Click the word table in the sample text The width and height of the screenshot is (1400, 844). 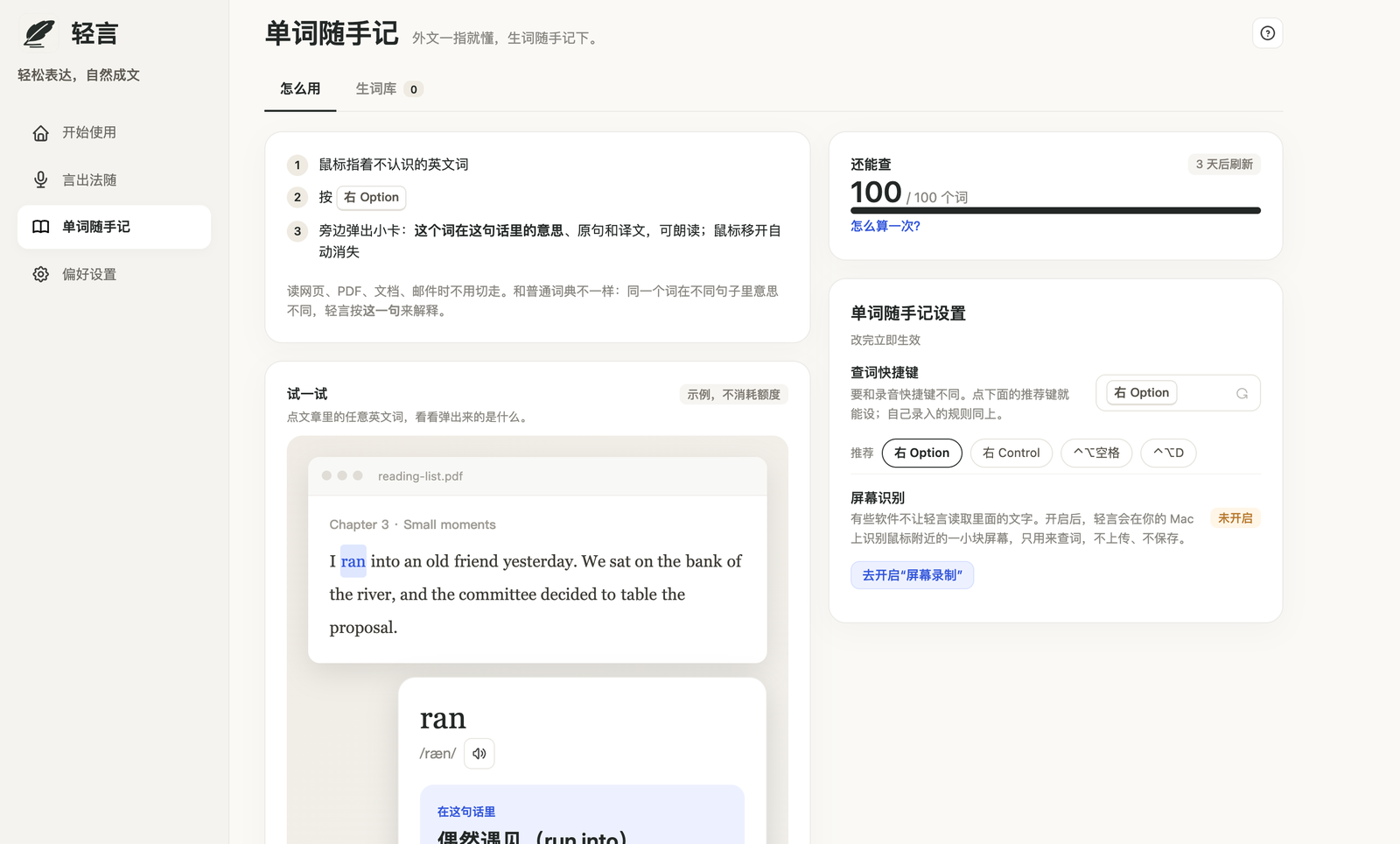(x=639, y=594)
